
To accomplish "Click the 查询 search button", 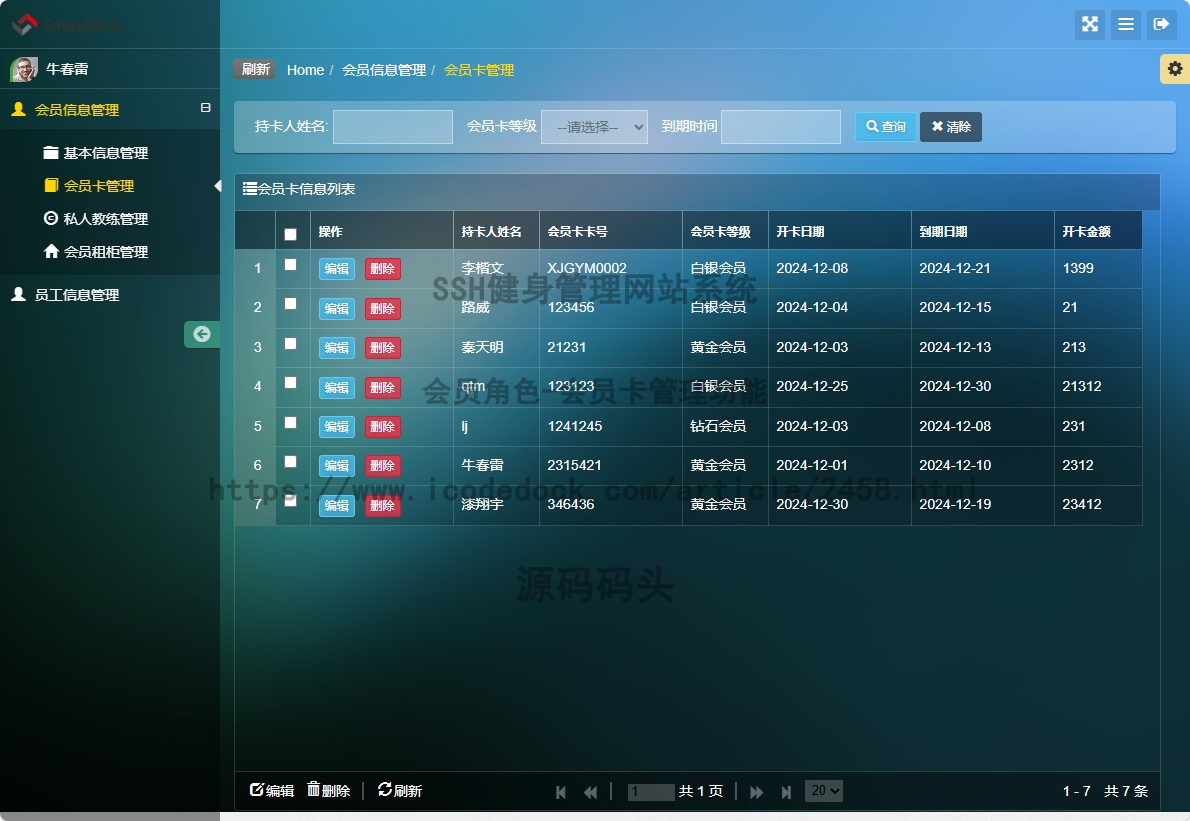I will [886, 127].
